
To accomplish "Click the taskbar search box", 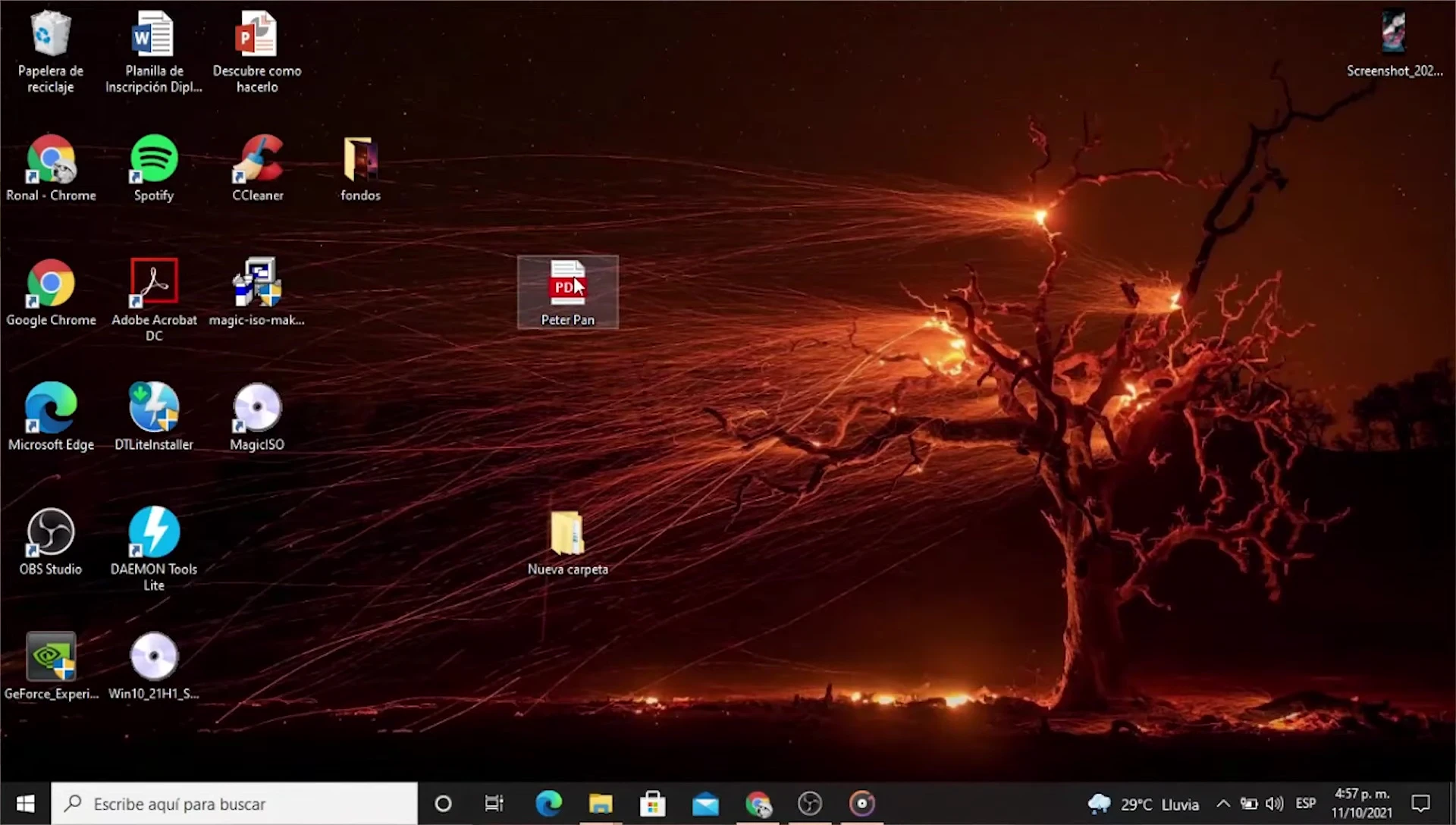I will (x=234, y=804).
